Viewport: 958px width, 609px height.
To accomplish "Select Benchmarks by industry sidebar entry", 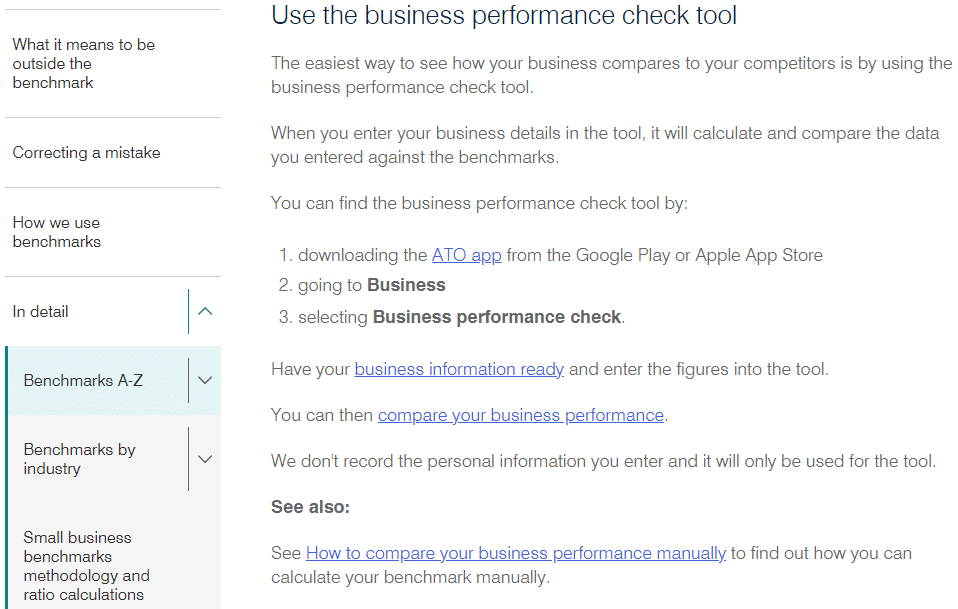I will (79, 459).
